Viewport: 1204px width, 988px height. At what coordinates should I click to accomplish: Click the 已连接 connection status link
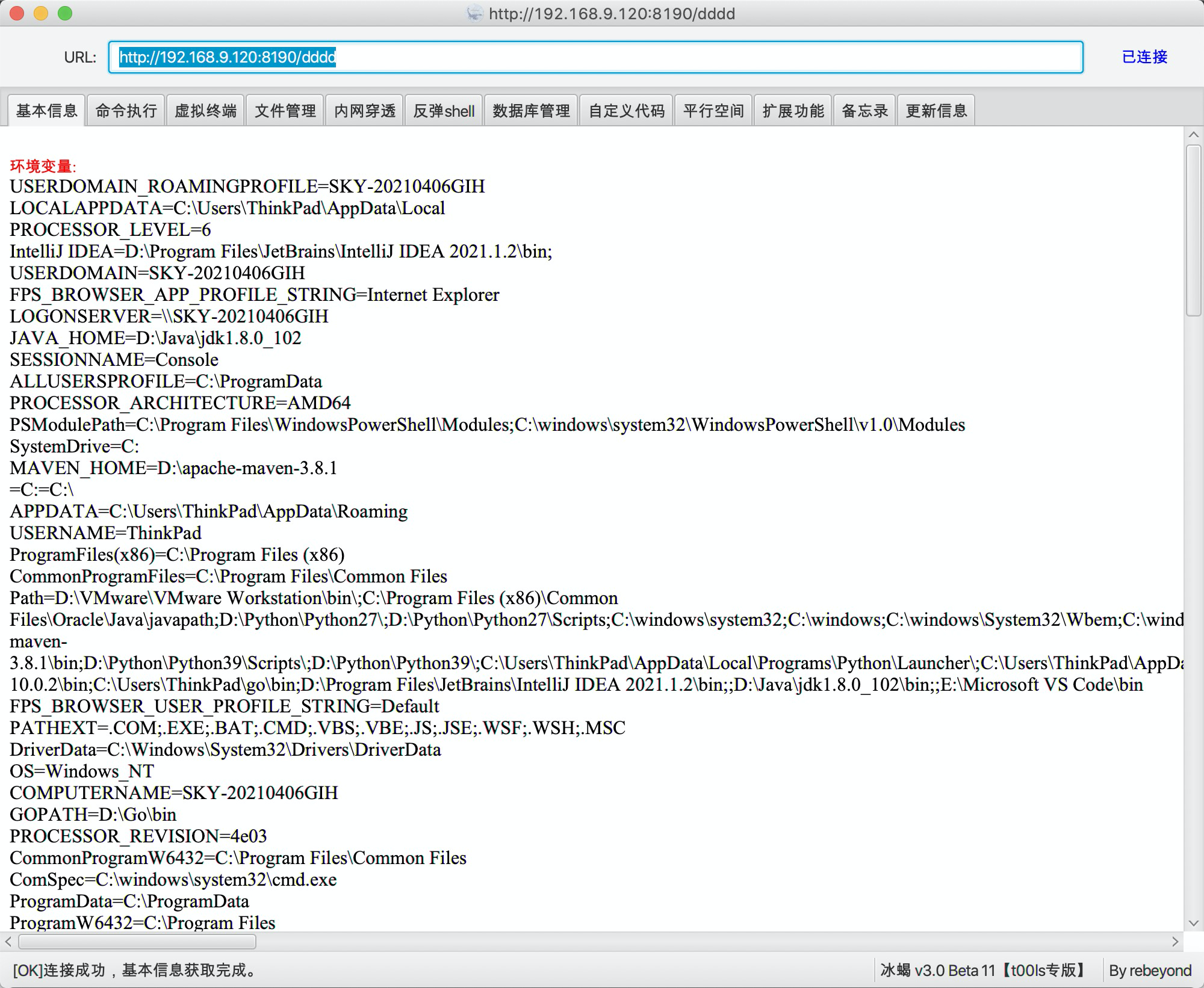[x=1144, y=57]
